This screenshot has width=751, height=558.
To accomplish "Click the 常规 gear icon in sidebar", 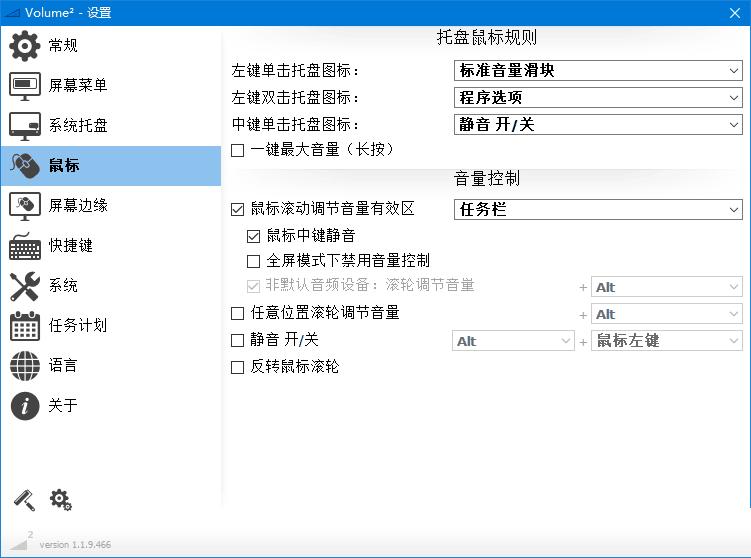I will click(25, 46).
